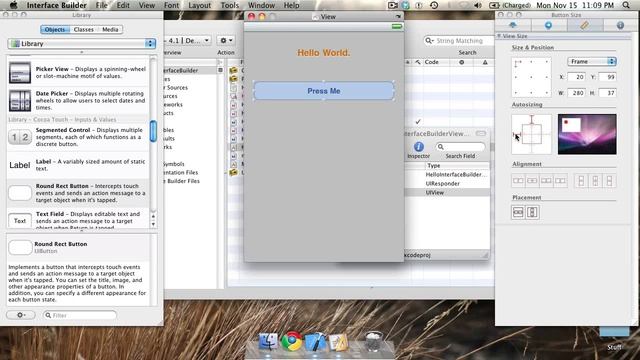The image size is (640, 360).
Task: Select the Label library icon
Action: 20,165
